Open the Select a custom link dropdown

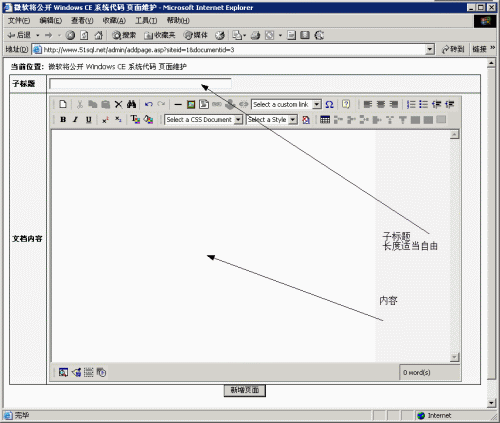[x=286, y=104]
